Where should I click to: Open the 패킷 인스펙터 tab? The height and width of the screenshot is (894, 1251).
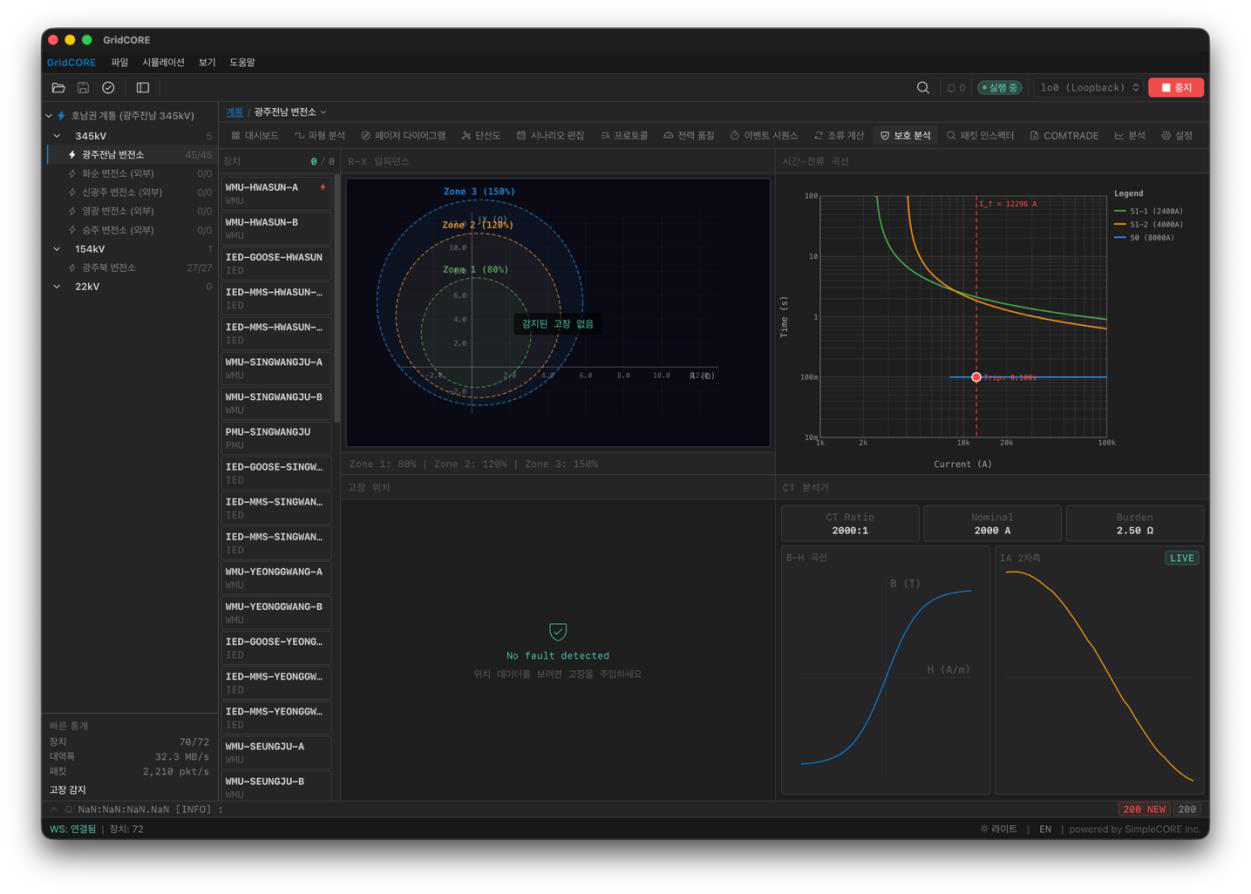point(980,135)
